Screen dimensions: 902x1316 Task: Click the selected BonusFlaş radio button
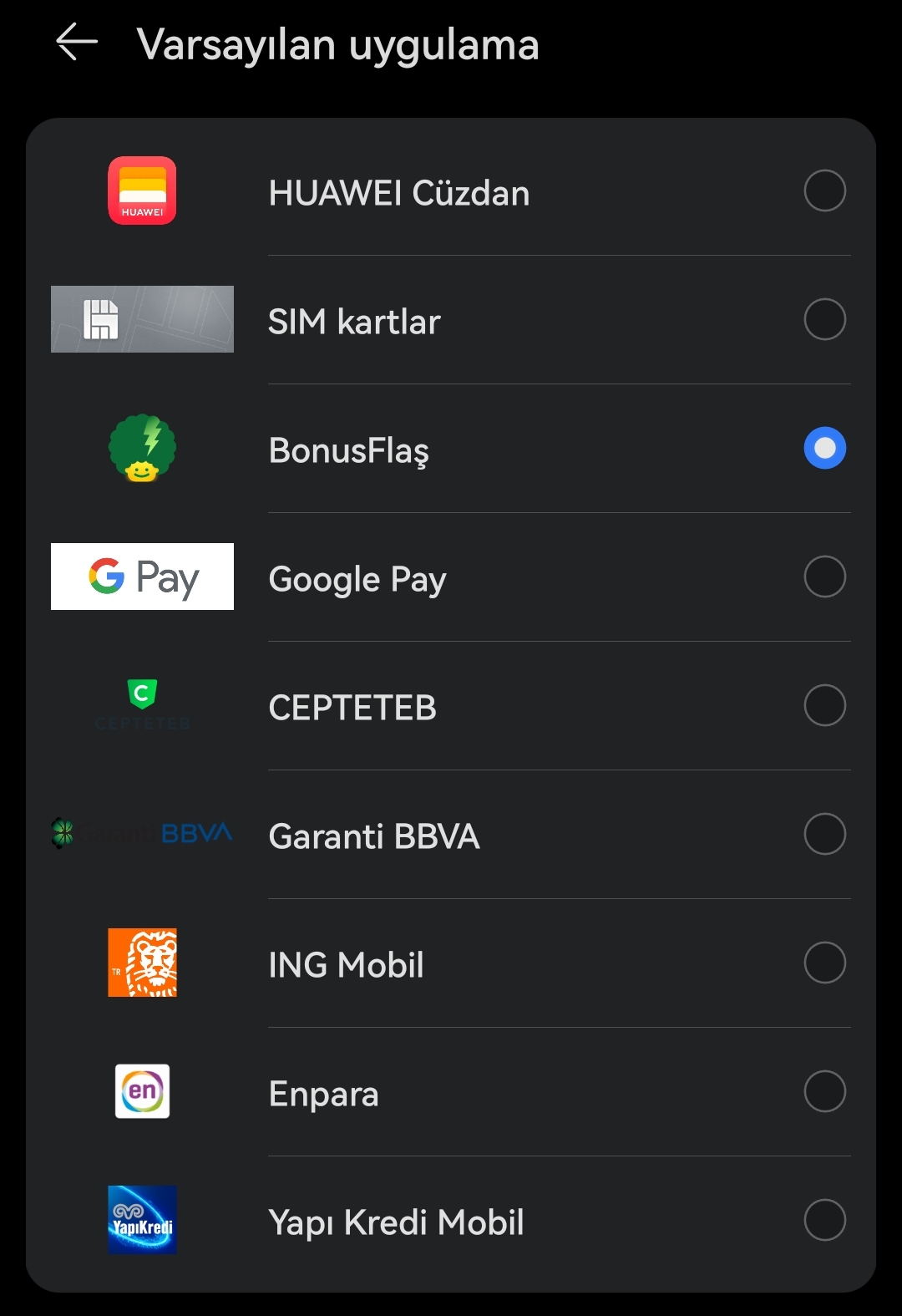[825, 448]
